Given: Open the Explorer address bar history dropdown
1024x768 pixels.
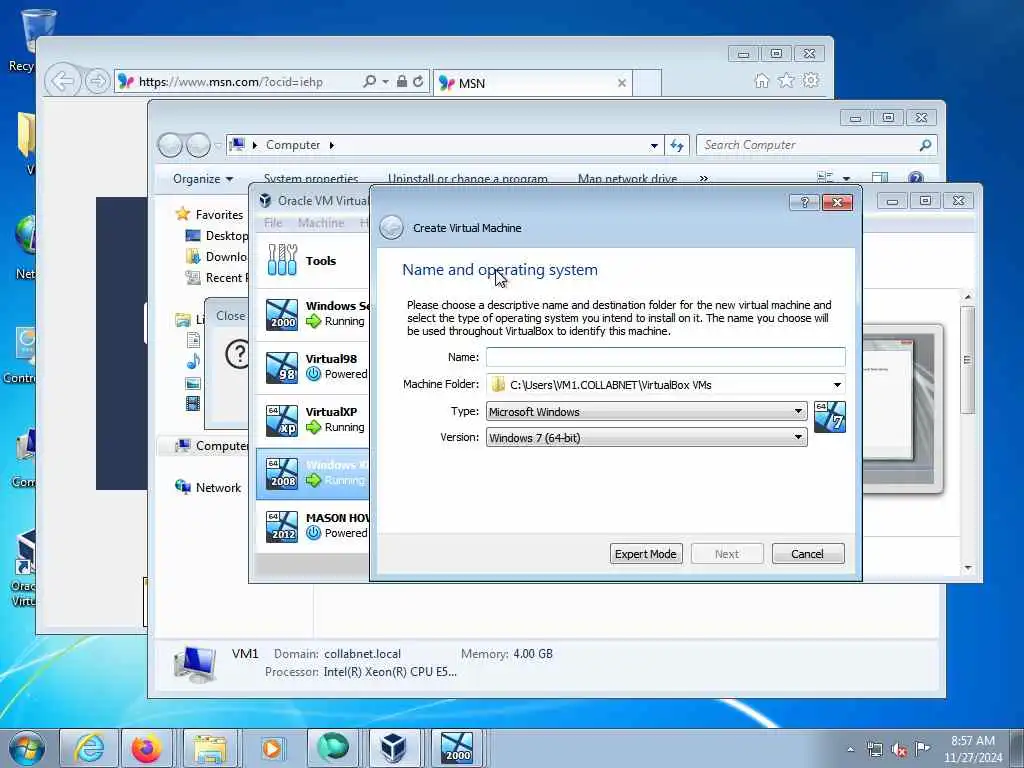Looking at the screenshot, I should tap(654, 146).
